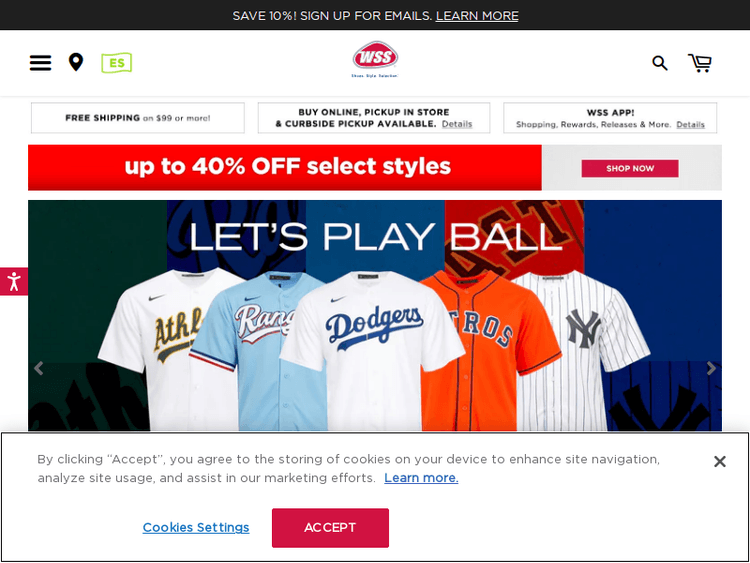Open the store locator pin icon
The width and height of the screenshot is (750, 563).
(76, 62)
